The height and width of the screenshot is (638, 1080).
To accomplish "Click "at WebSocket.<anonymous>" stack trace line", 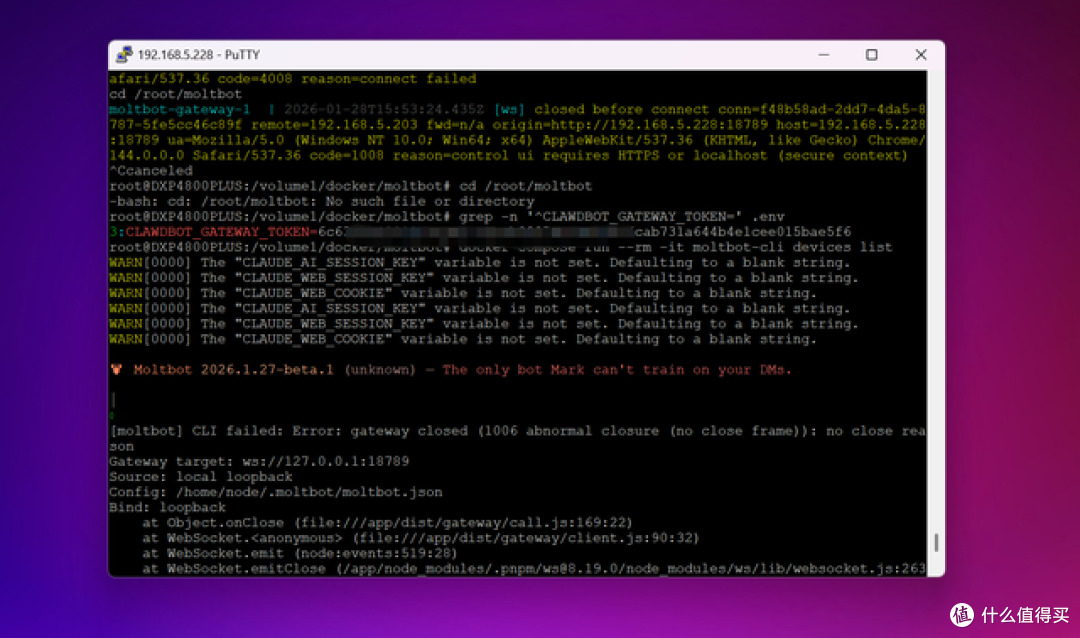I will pyautogui.click(x=421, y=537).
